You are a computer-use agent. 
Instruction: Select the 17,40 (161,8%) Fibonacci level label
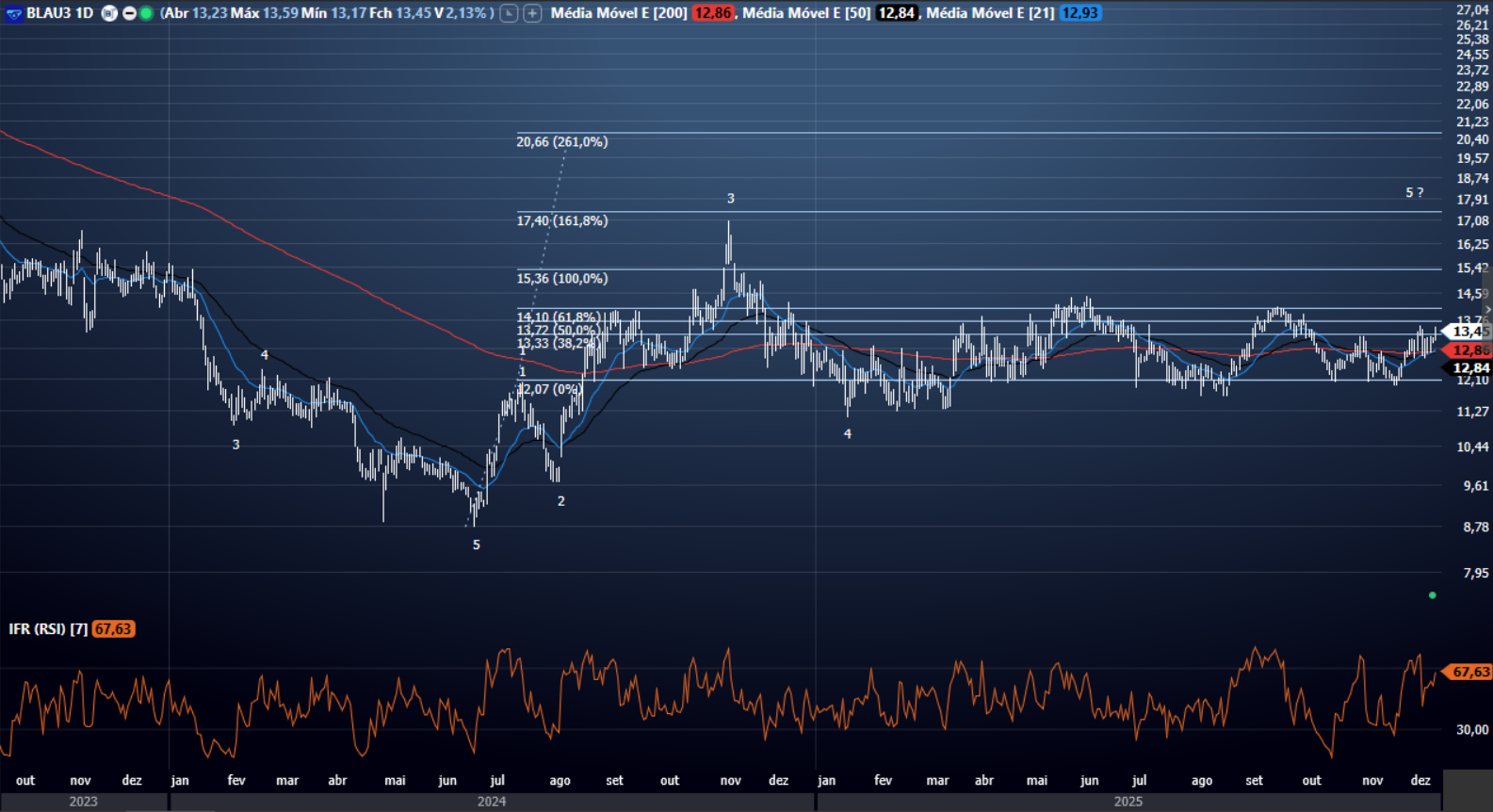tap(561, 220)
